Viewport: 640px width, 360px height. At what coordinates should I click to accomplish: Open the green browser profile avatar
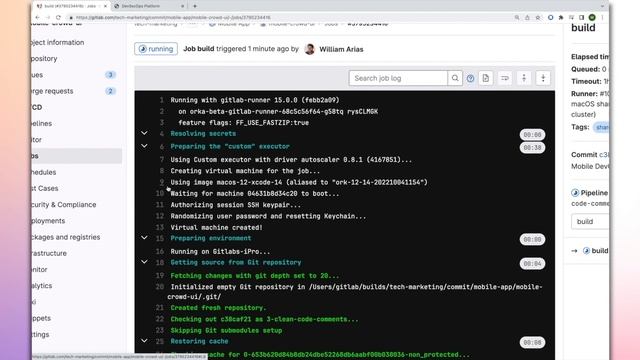click(592, 18)
